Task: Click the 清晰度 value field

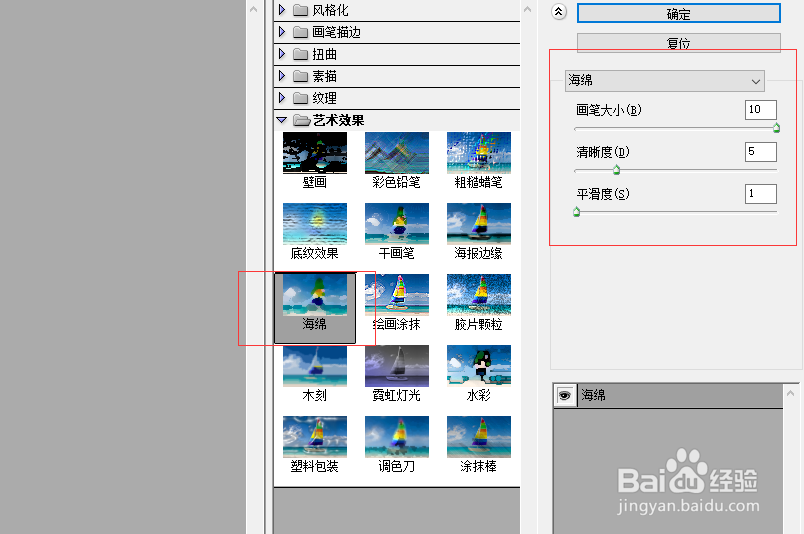Action: coord(760,152)
